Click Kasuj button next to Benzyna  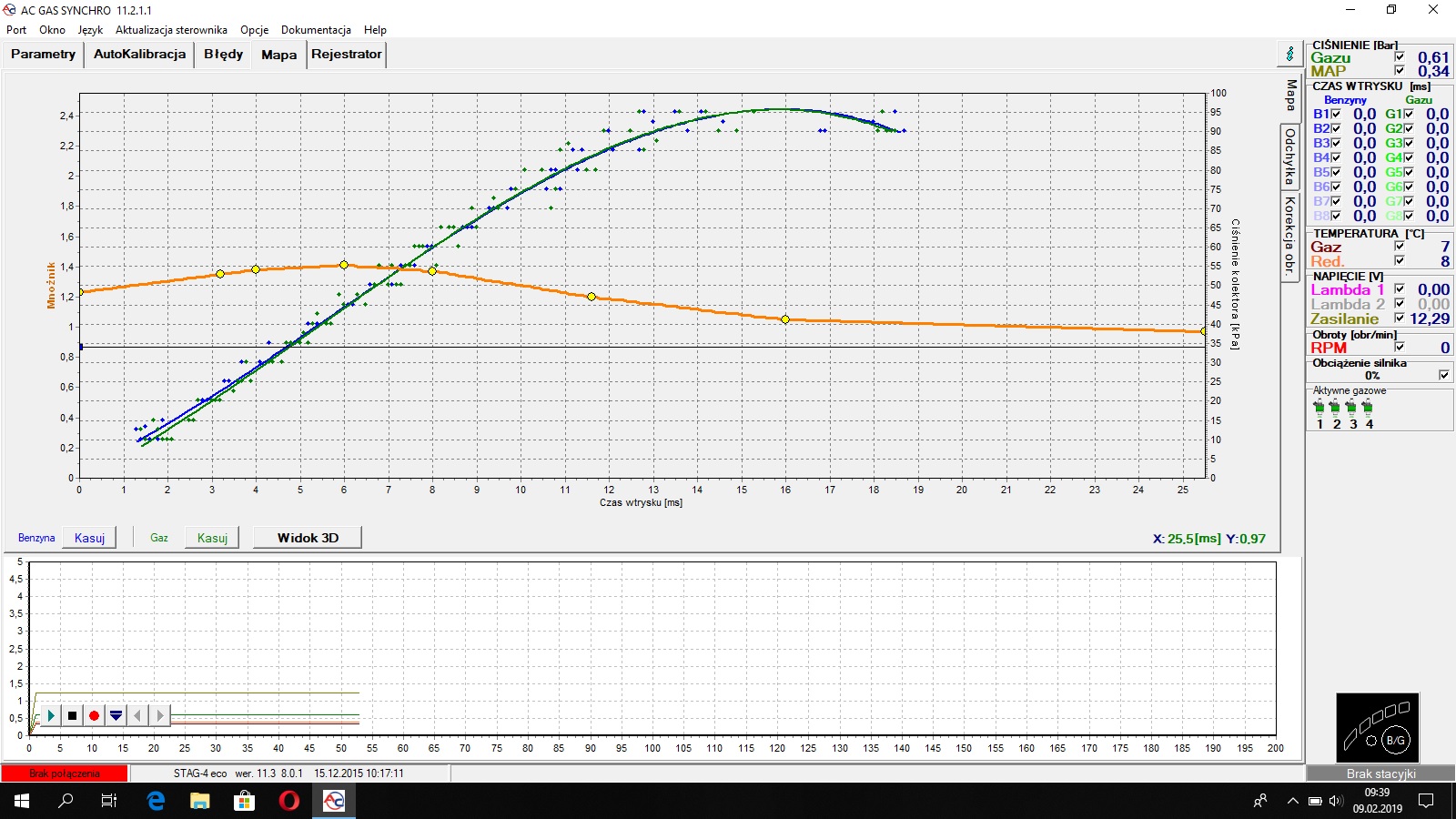click(89, 538)
